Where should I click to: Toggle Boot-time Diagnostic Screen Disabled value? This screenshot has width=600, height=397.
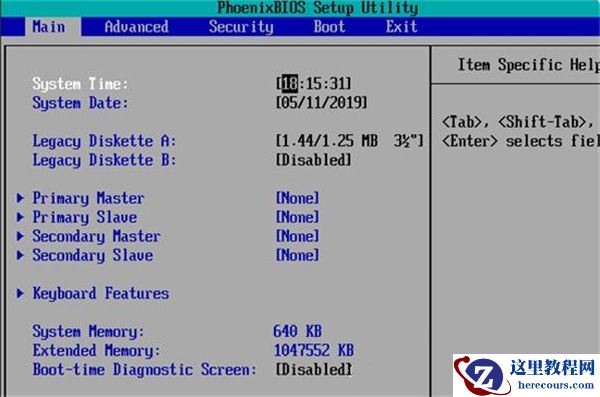(313, 369)
